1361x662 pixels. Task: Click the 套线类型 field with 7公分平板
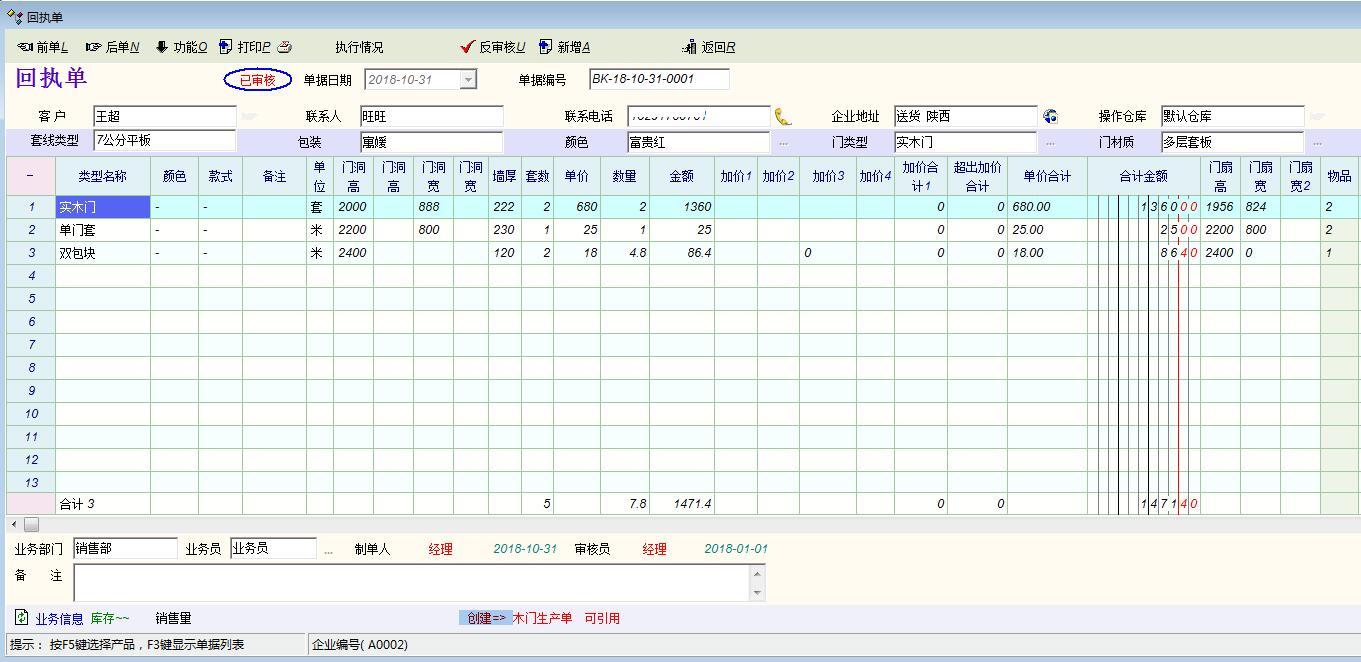(165, 141)
